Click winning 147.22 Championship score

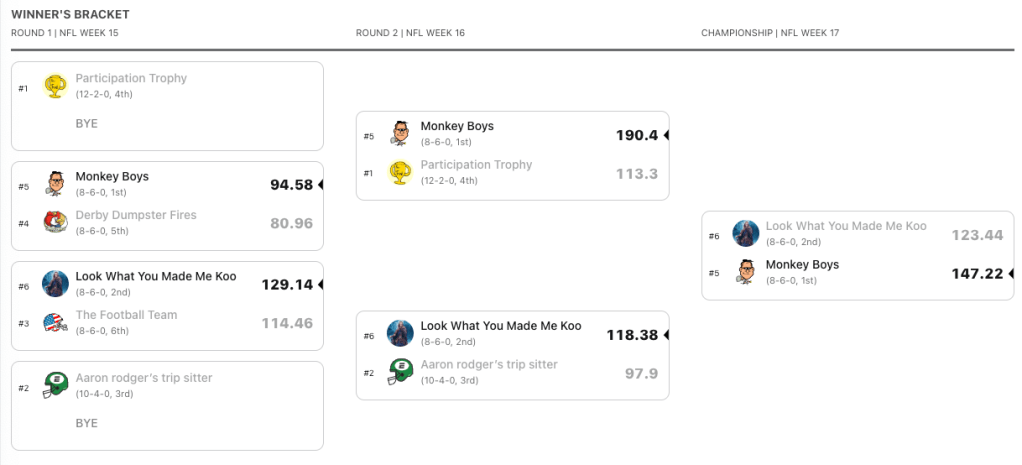tap(977, 273)
